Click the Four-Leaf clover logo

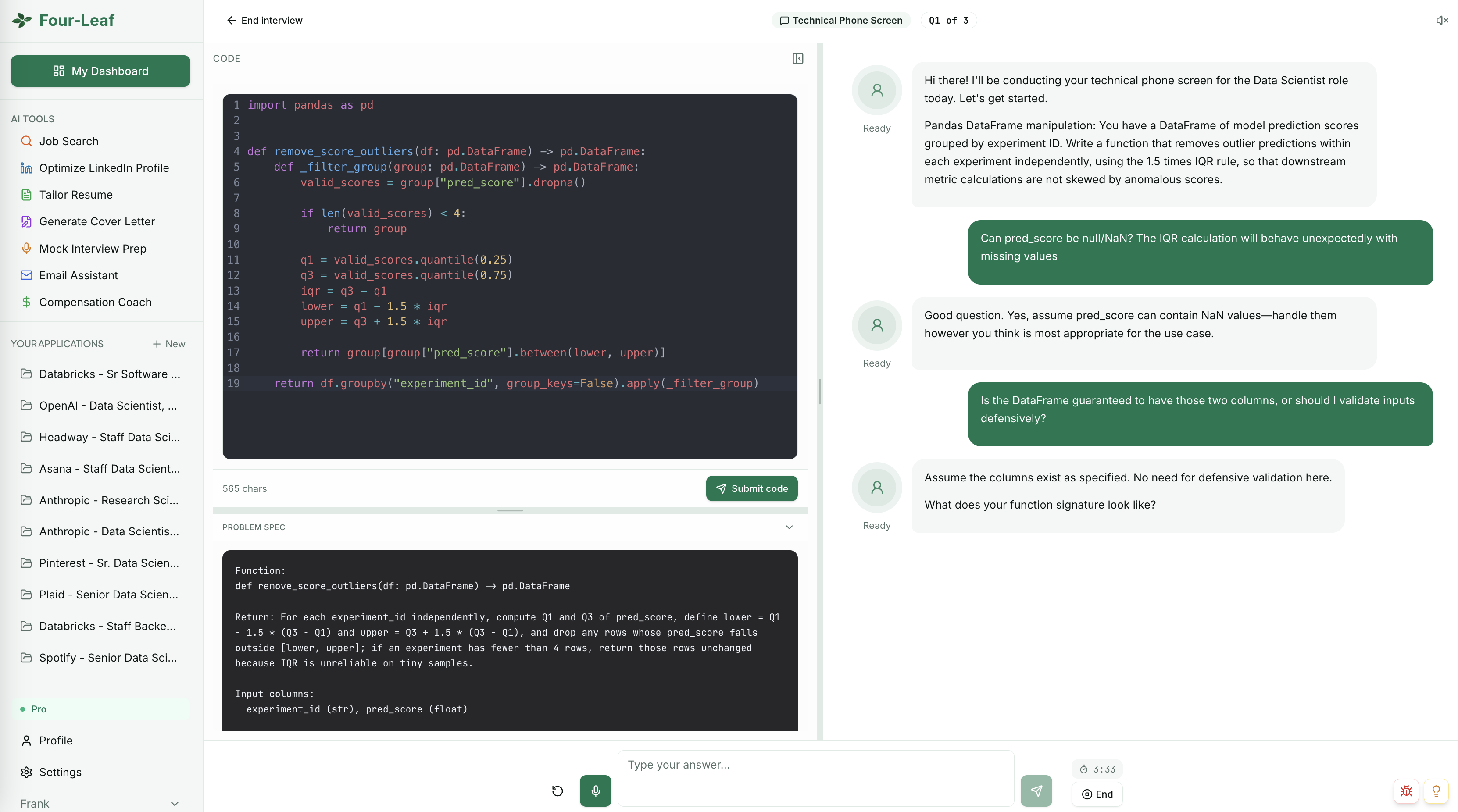[x=22, y=20]
